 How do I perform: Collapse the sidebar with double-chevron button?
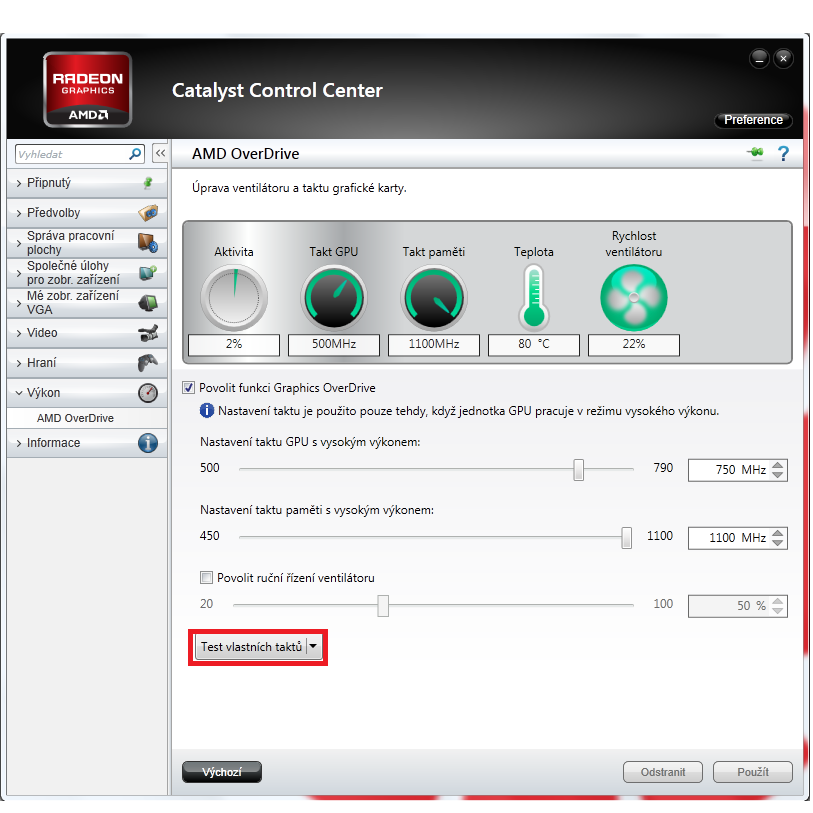coord(160,153)
